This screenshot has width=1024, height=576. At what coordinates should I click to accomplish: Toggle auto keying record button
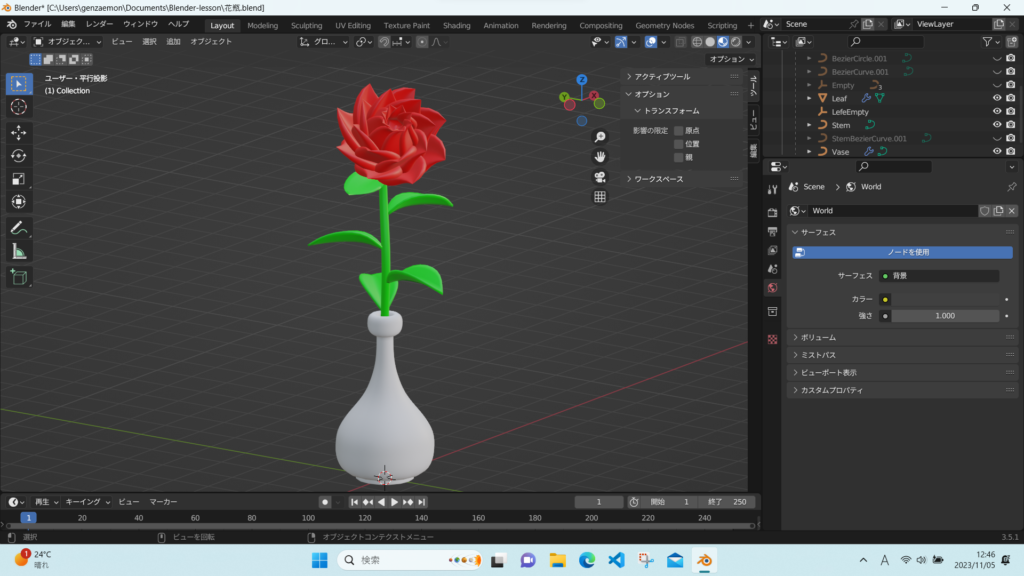[x=325, y=502]
